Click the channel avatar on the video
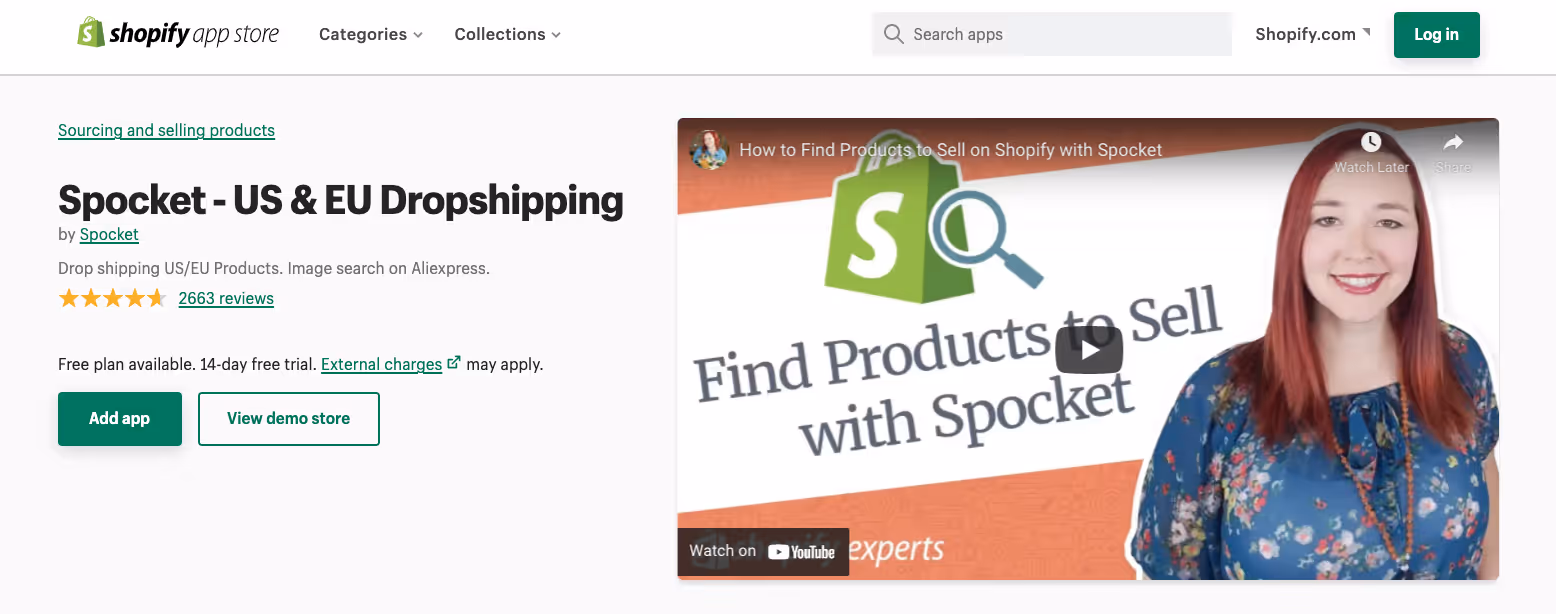 tap(709, 149)
